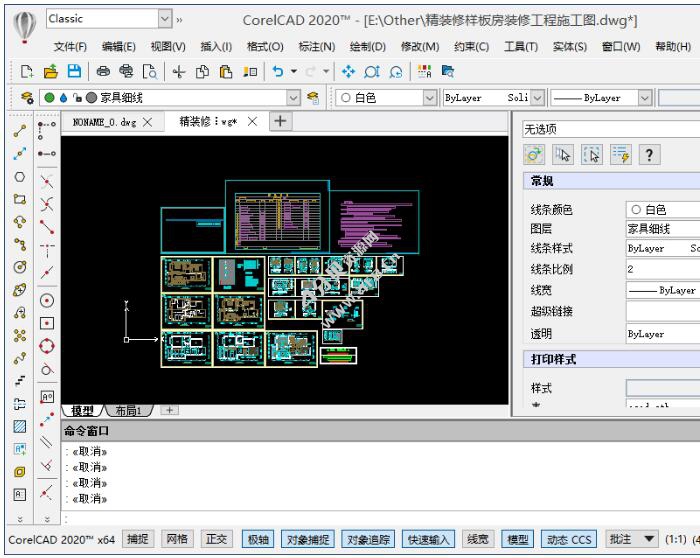Expand the 家具细线 layer dropdown
Screen dimensions: 700x558
(x=293, y=98)
